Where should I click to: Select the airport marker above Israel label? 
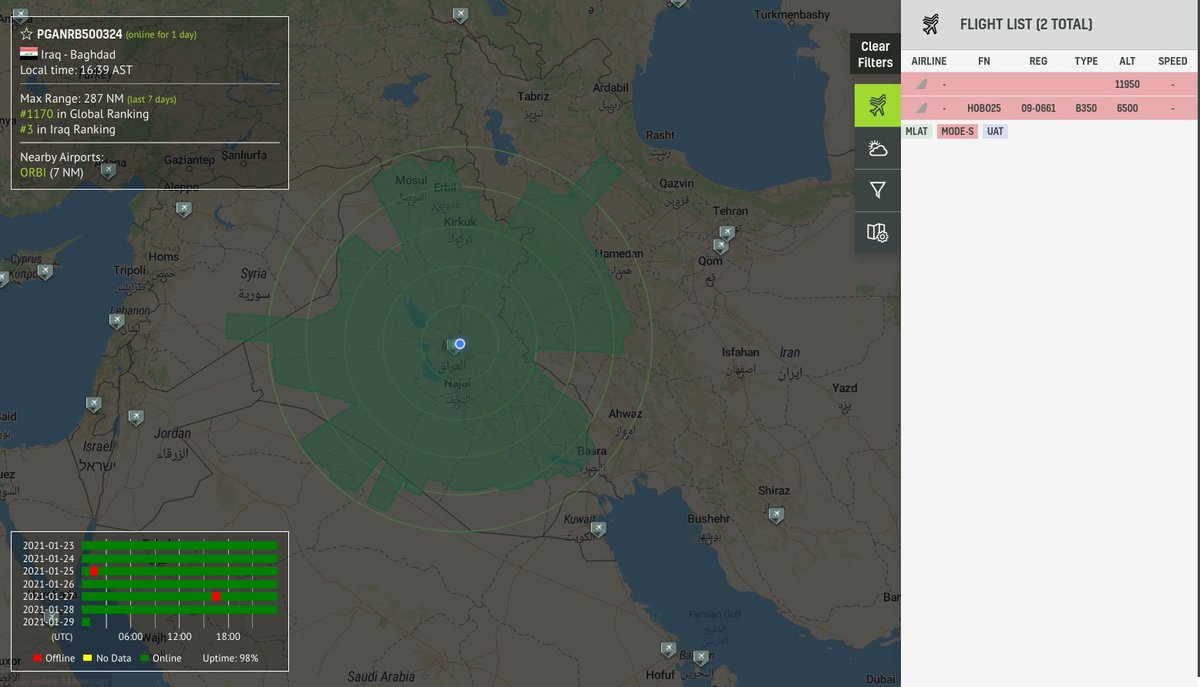pyautogui.click(x=93, y=404)
